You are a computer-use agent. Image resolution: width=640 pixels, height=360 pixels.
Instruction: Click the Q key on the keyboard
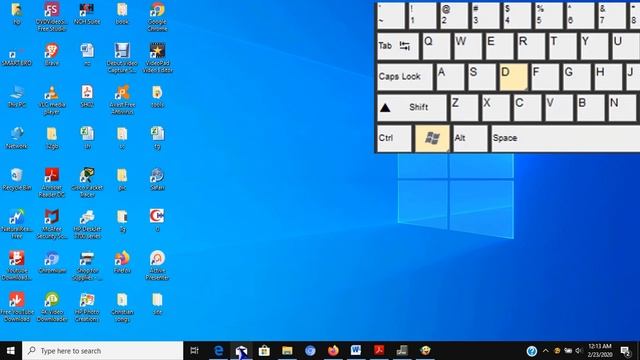(x=436, y=46)
